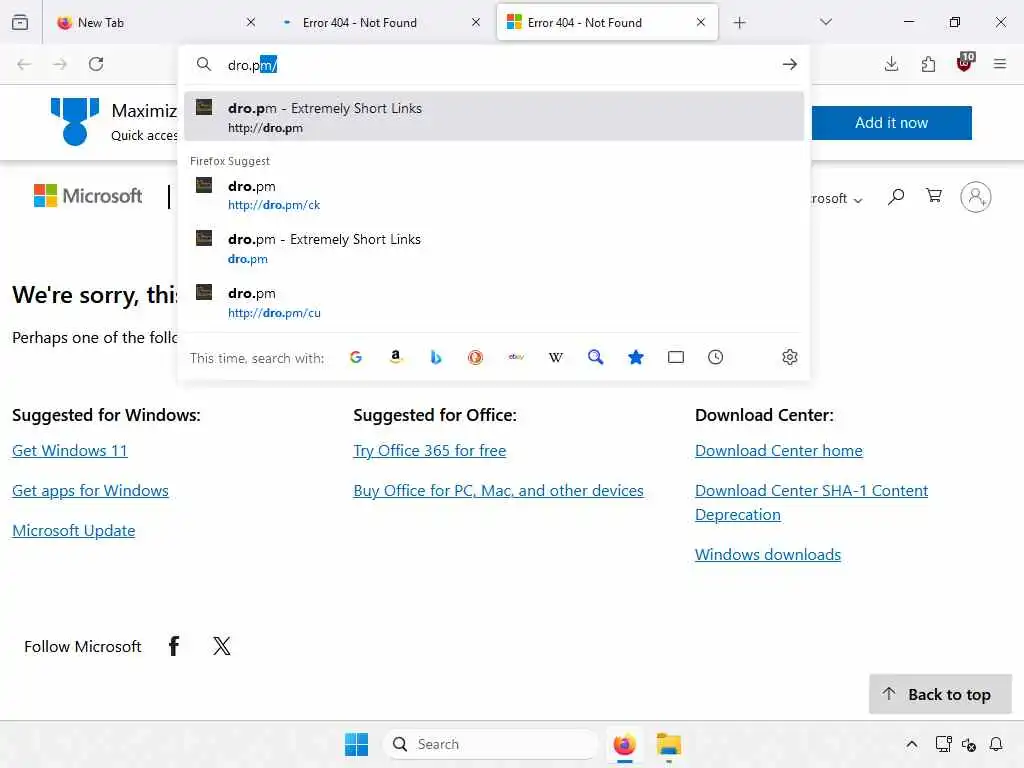Select the active Error 404 tab with Microsoft logo
Image resolution: width=1024 pixels, height=768 pixels.
[607, 22]
